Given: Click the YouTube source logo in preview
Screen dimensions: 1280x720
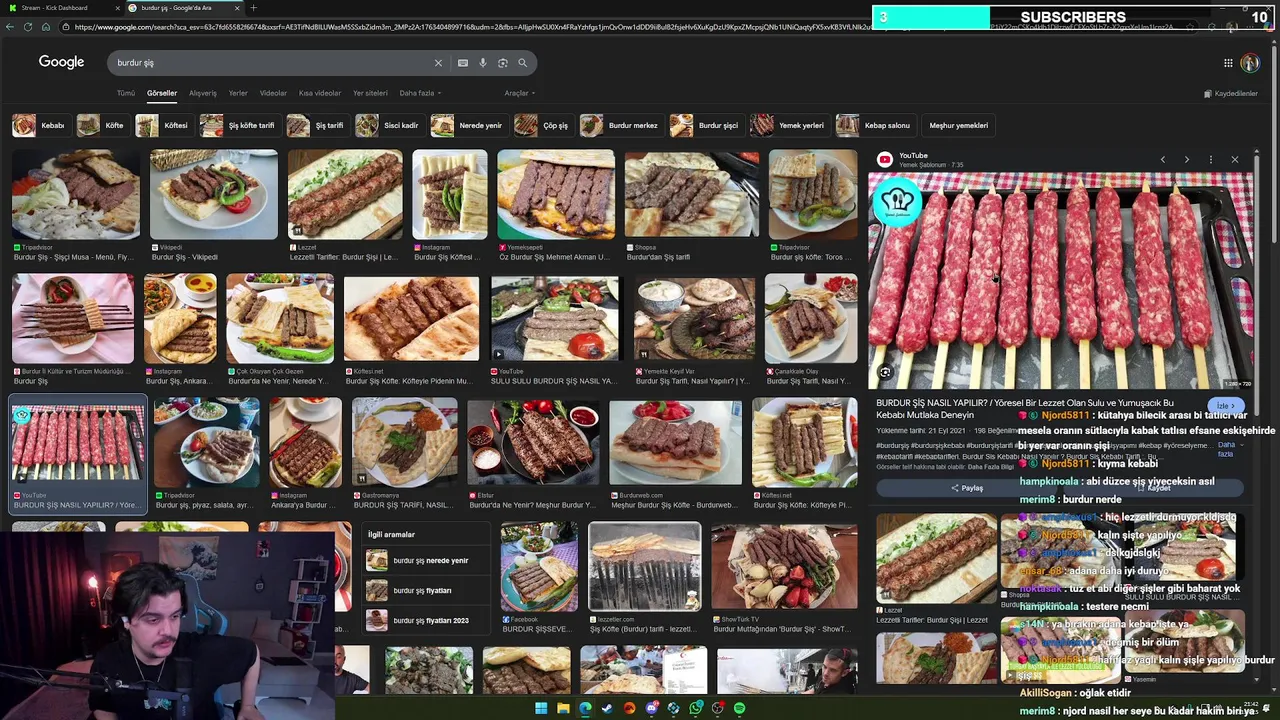Looking at the screenshot, I should point(885,160).
